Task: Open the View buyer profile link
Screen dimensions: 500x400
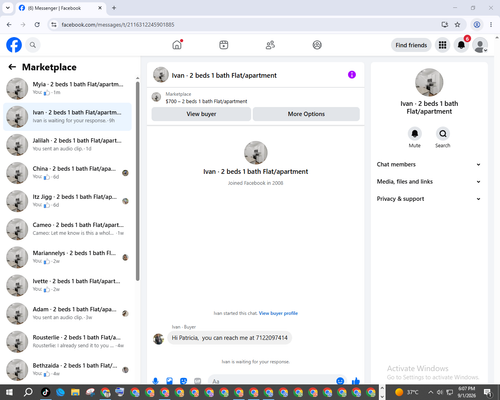Action: pos(278,313)
